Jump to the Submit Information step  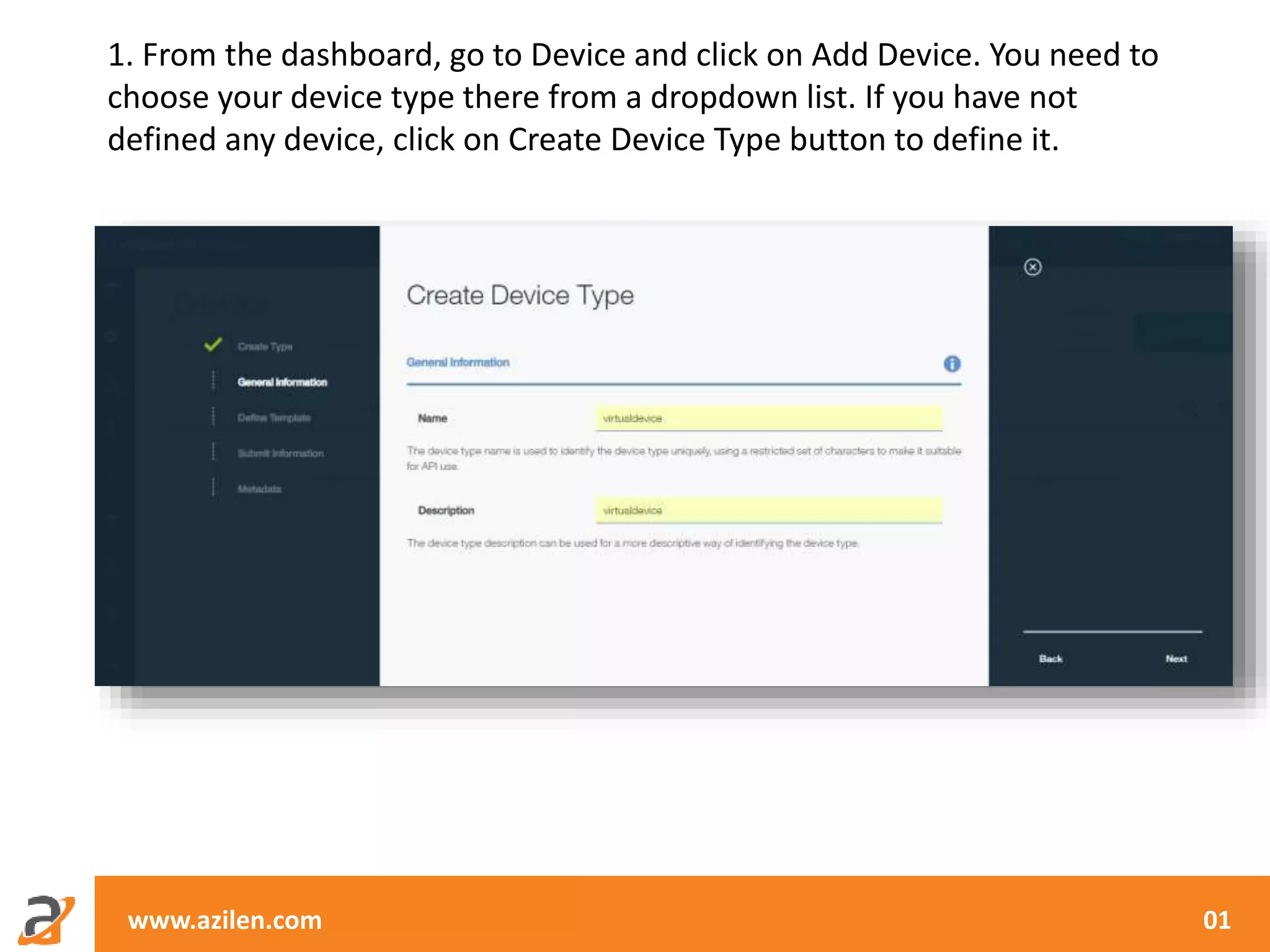(280, 453)
